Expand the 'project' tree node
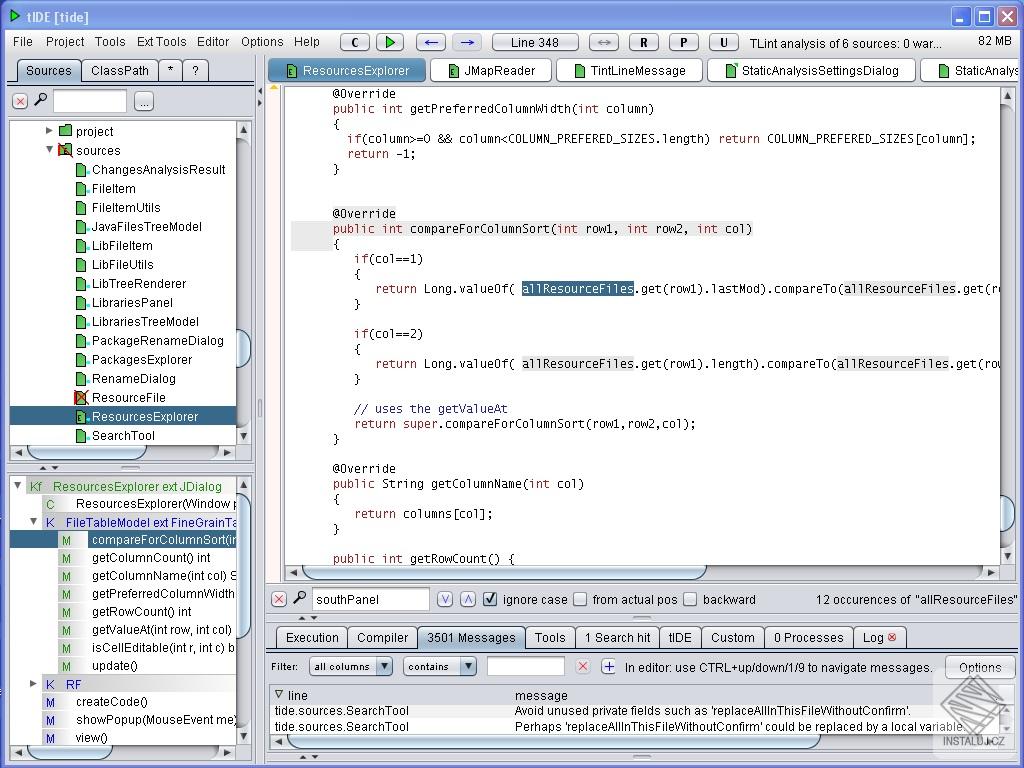Image resolution: width=1024 pixels, height=768 pixels. (48, 131)
